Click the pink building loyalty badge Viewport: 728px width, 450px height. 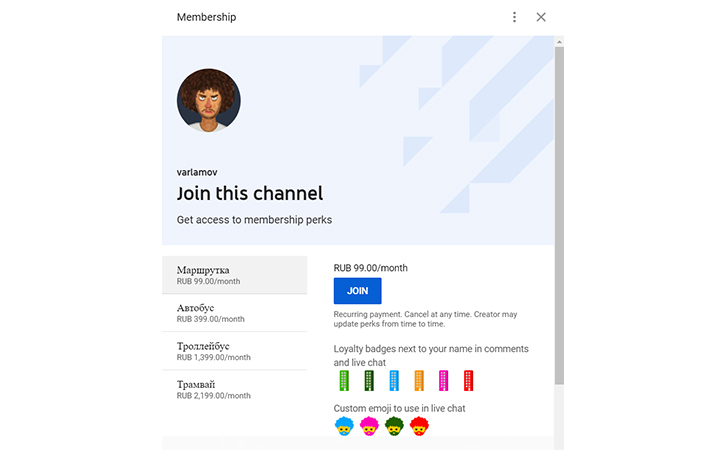[443, 381]
